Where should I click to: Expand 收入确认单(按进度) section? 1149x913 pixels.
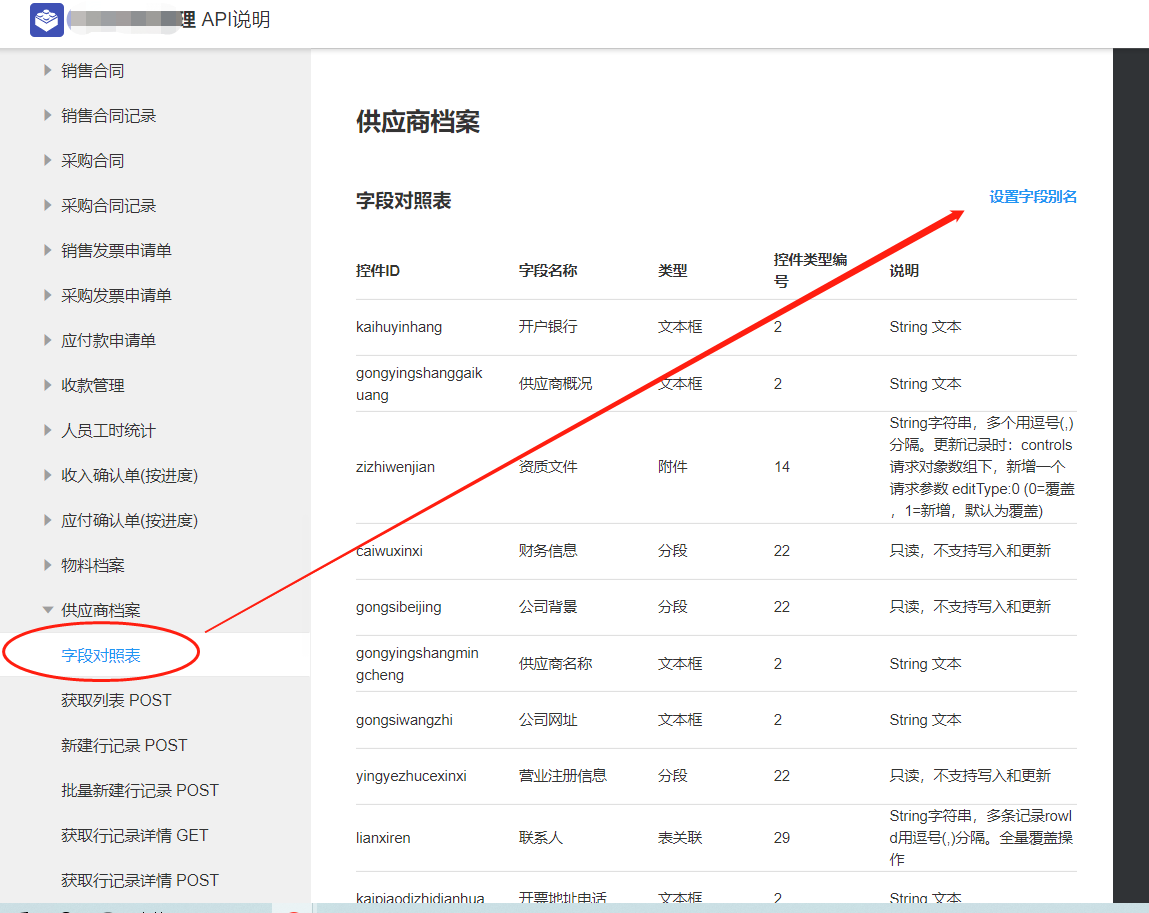point(47,476)
